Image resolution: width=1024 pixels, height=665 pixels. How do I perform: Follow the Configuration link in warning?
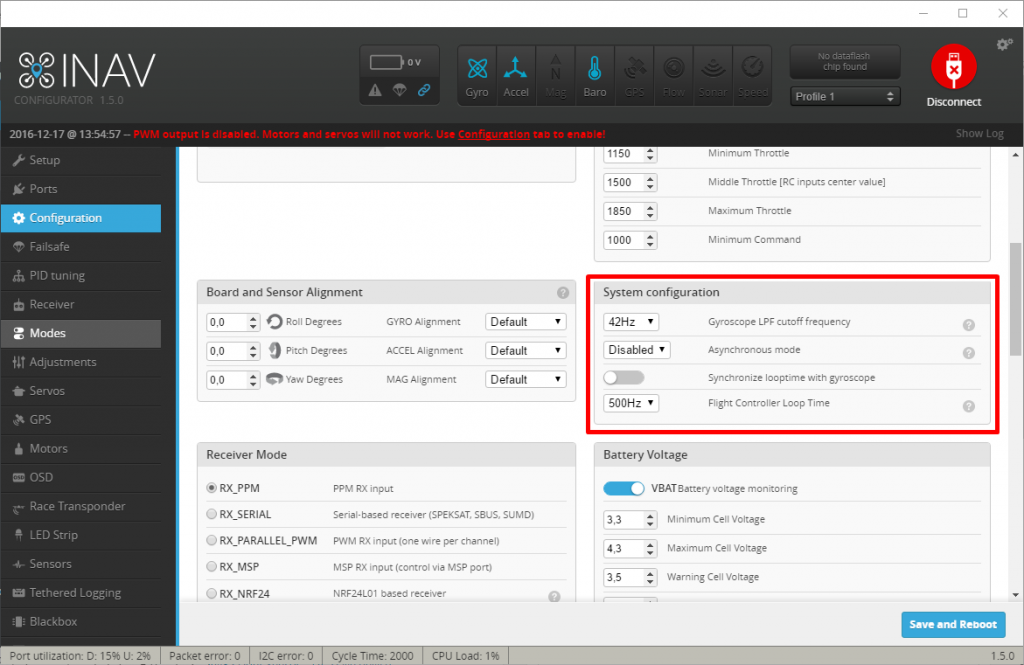493,134
